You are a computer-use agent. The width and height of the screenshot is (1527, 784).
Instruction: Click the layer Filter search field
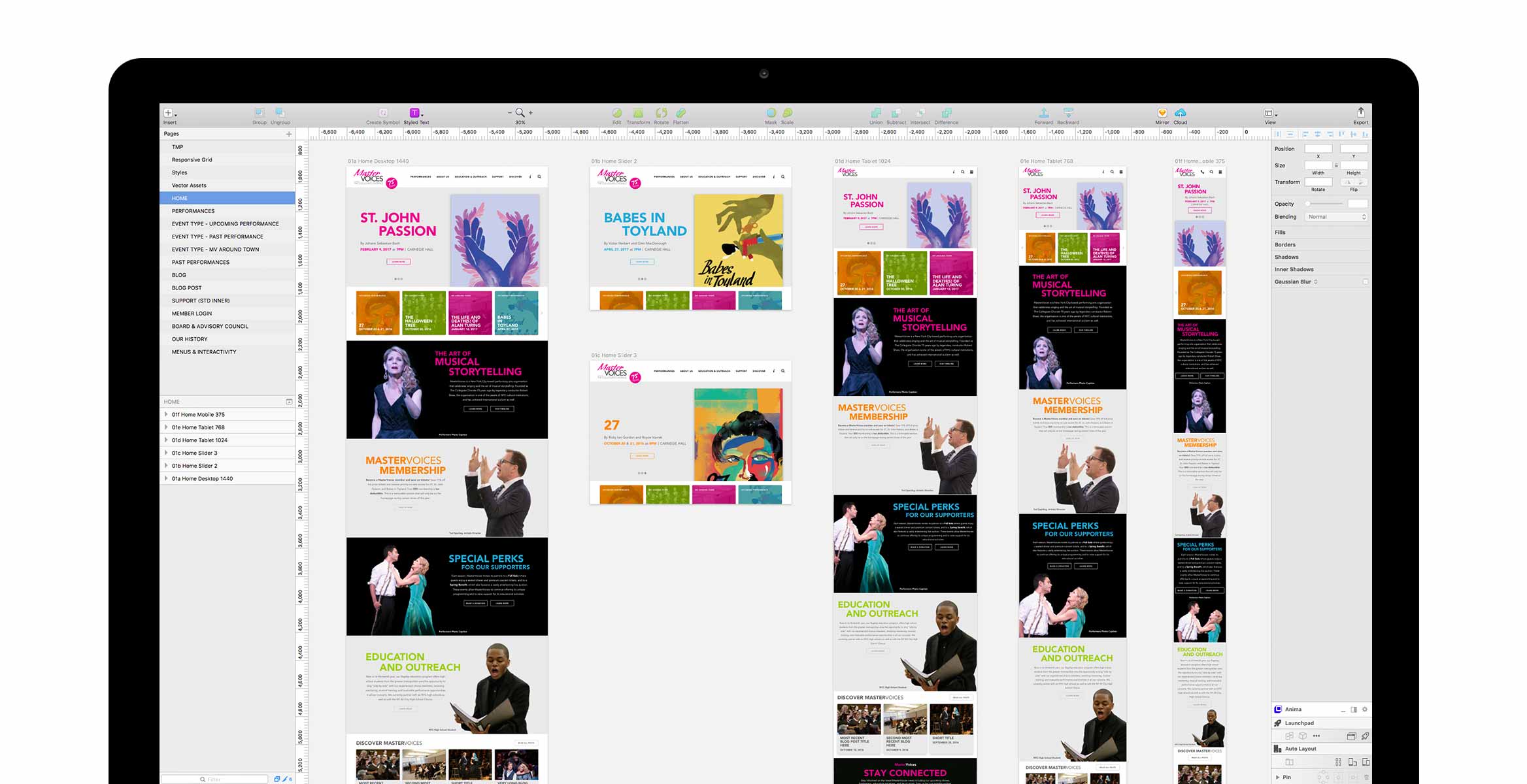pyautogui.click(x=214, y=779)
